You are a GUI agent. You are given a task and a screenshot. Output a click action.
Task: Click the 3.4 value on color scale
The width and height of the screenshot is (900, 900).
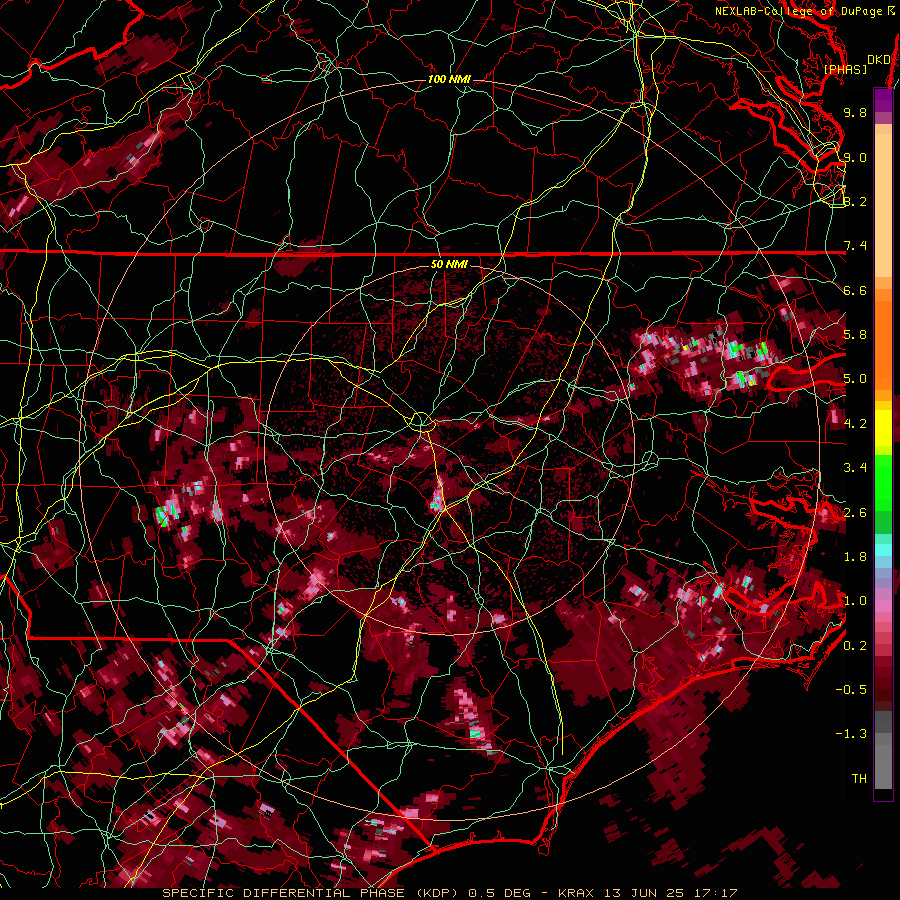855,468
